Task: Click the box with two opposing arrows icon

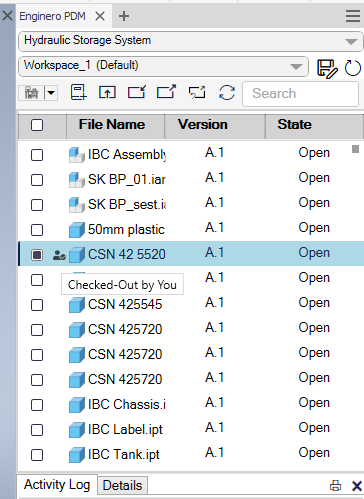Action: 197,92
